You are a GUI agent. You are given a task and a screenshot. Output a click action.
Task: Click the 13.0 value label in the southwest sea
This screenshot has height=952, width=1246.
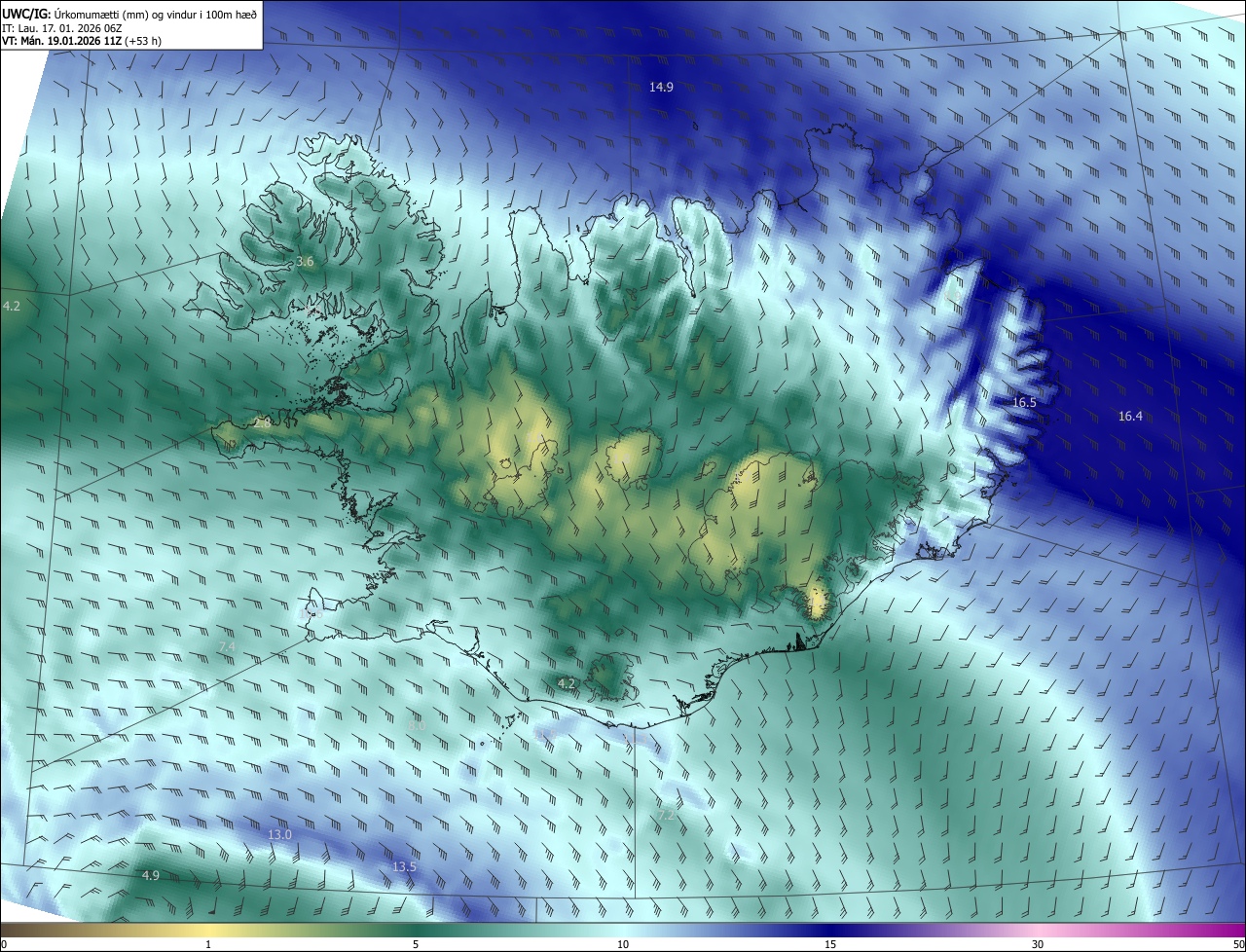coord(279,835)
